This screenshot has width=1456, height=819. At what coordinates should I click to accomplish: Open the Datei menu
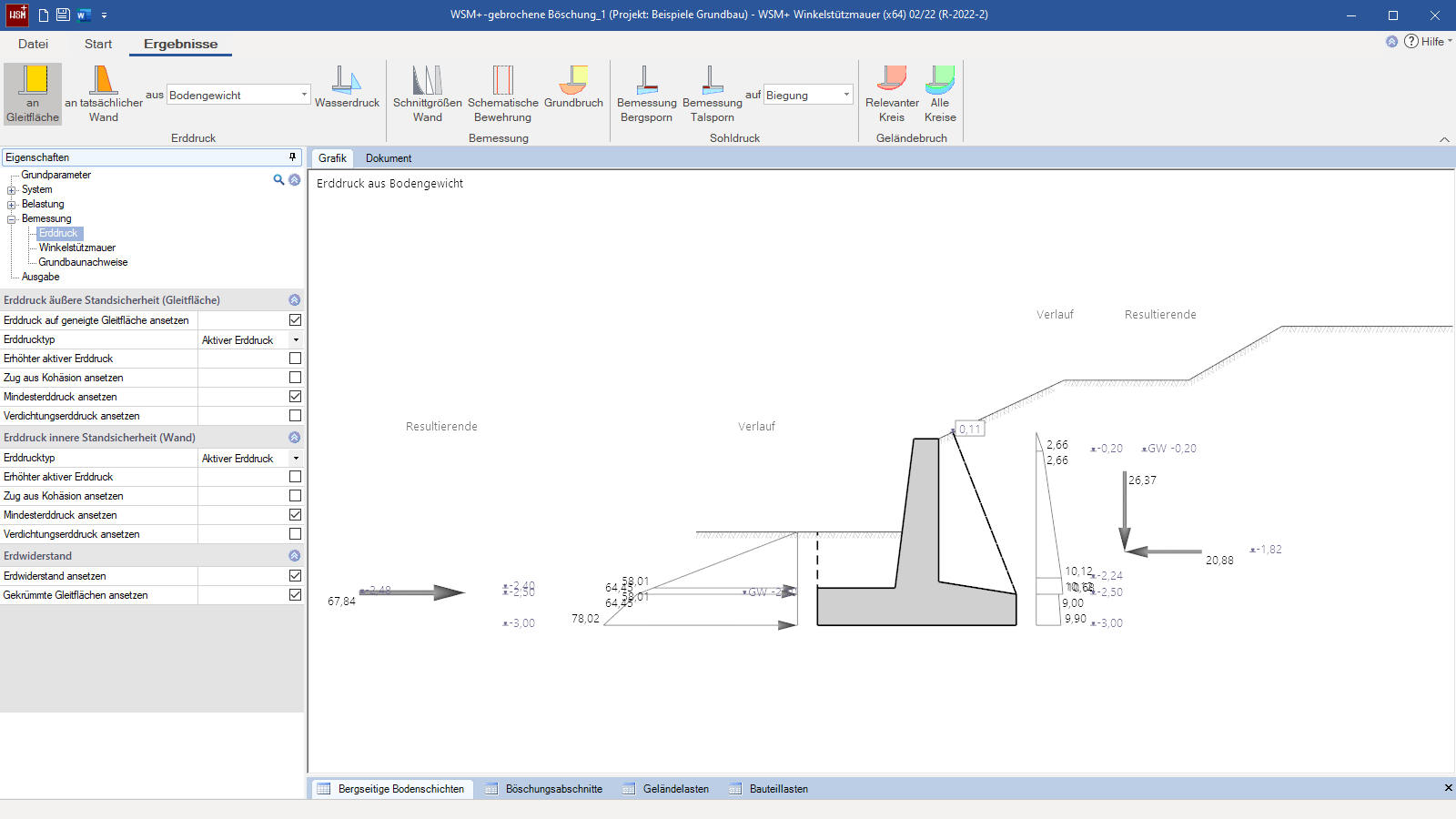33,44
